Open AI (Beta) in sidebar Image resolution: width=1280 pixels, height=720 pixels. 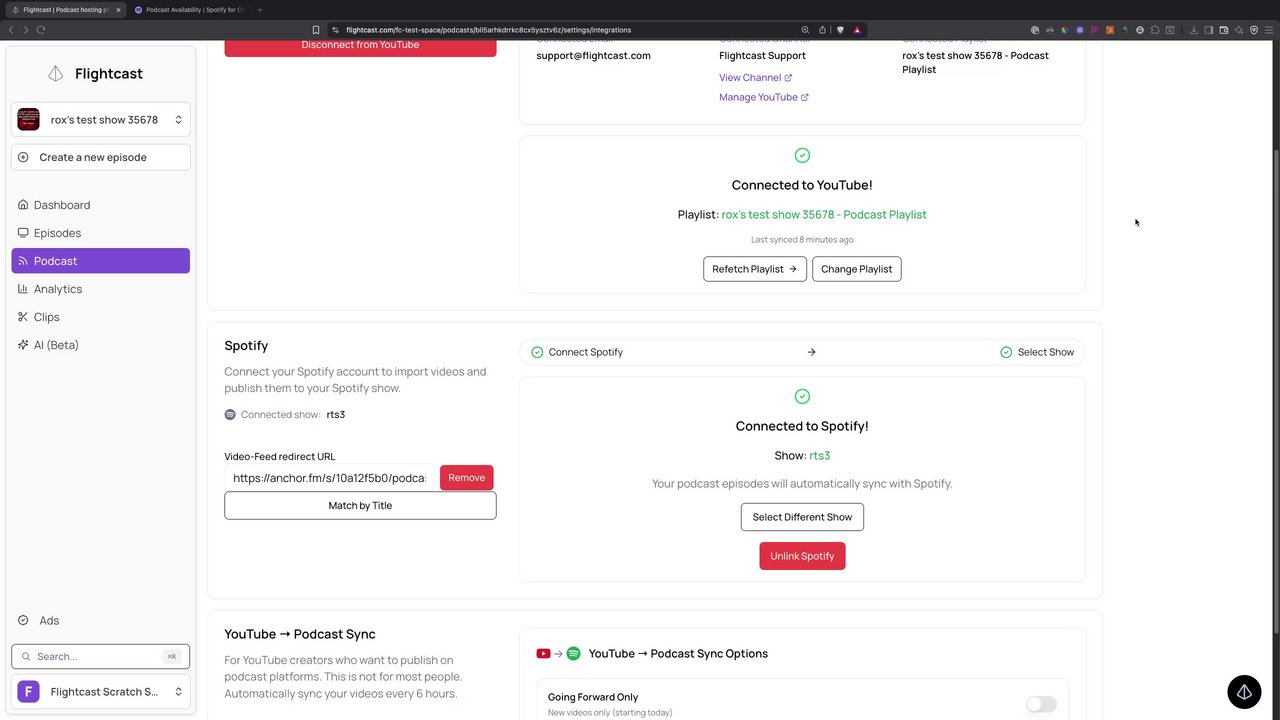pyautogui.click(x=100, y=345)
